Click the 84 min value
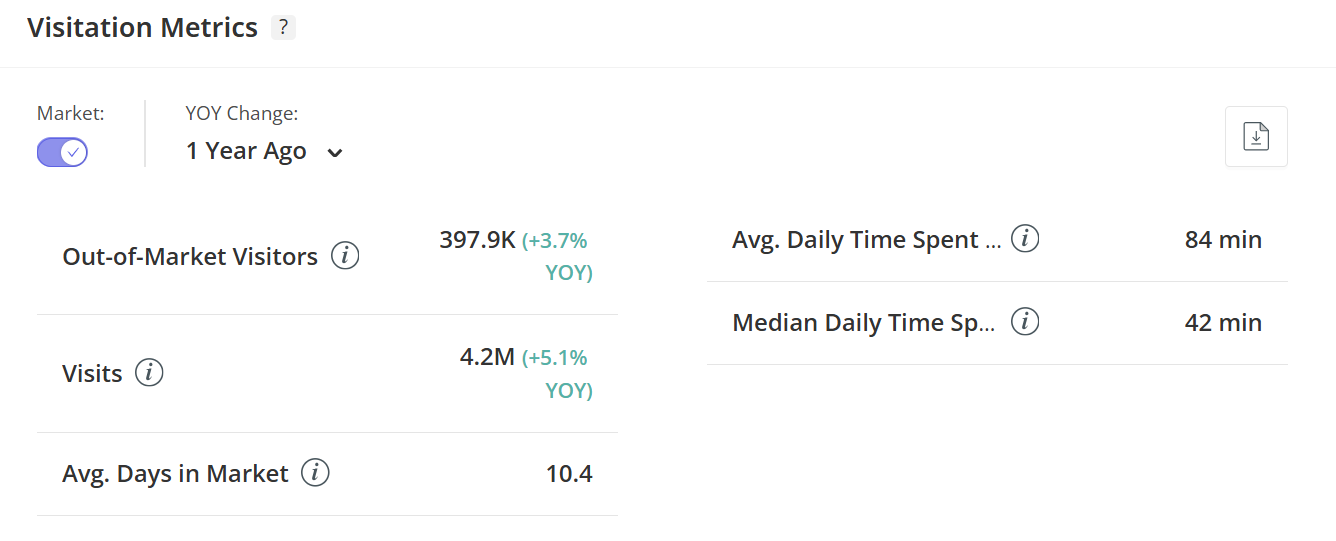The image size is (1336, 541). [1223, 240]
